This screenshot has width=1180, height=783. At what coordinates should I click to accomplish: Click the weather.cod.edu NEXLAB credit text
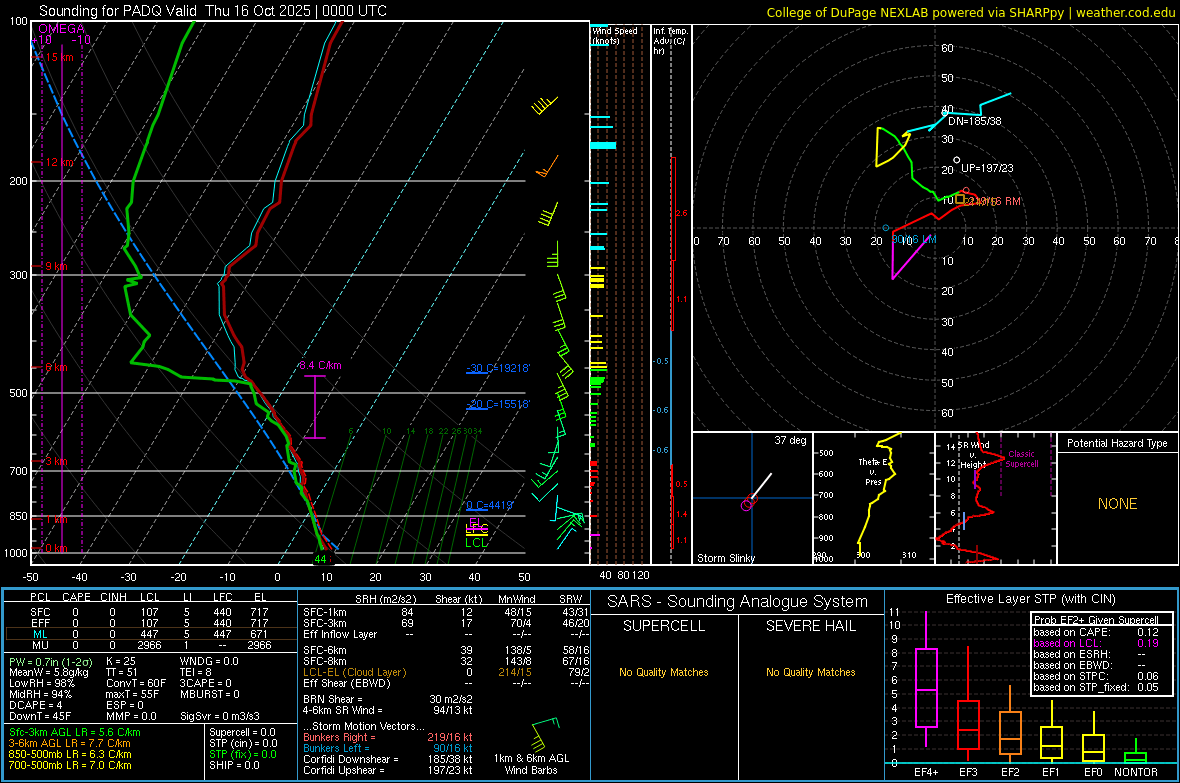point(970,12)
